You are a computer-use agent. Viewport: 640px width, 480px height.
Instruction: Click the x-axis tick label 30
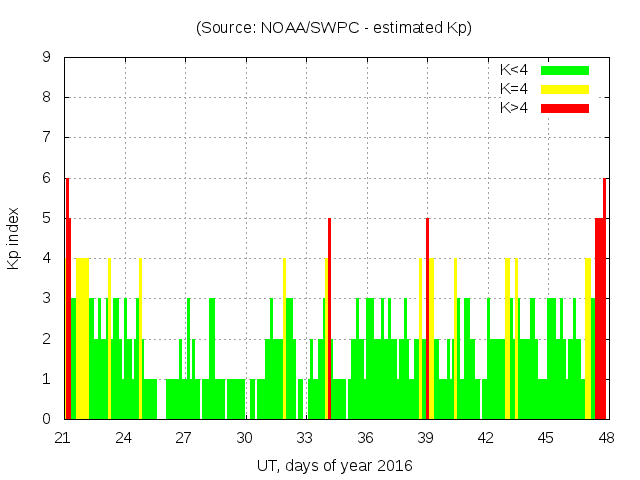244,438
